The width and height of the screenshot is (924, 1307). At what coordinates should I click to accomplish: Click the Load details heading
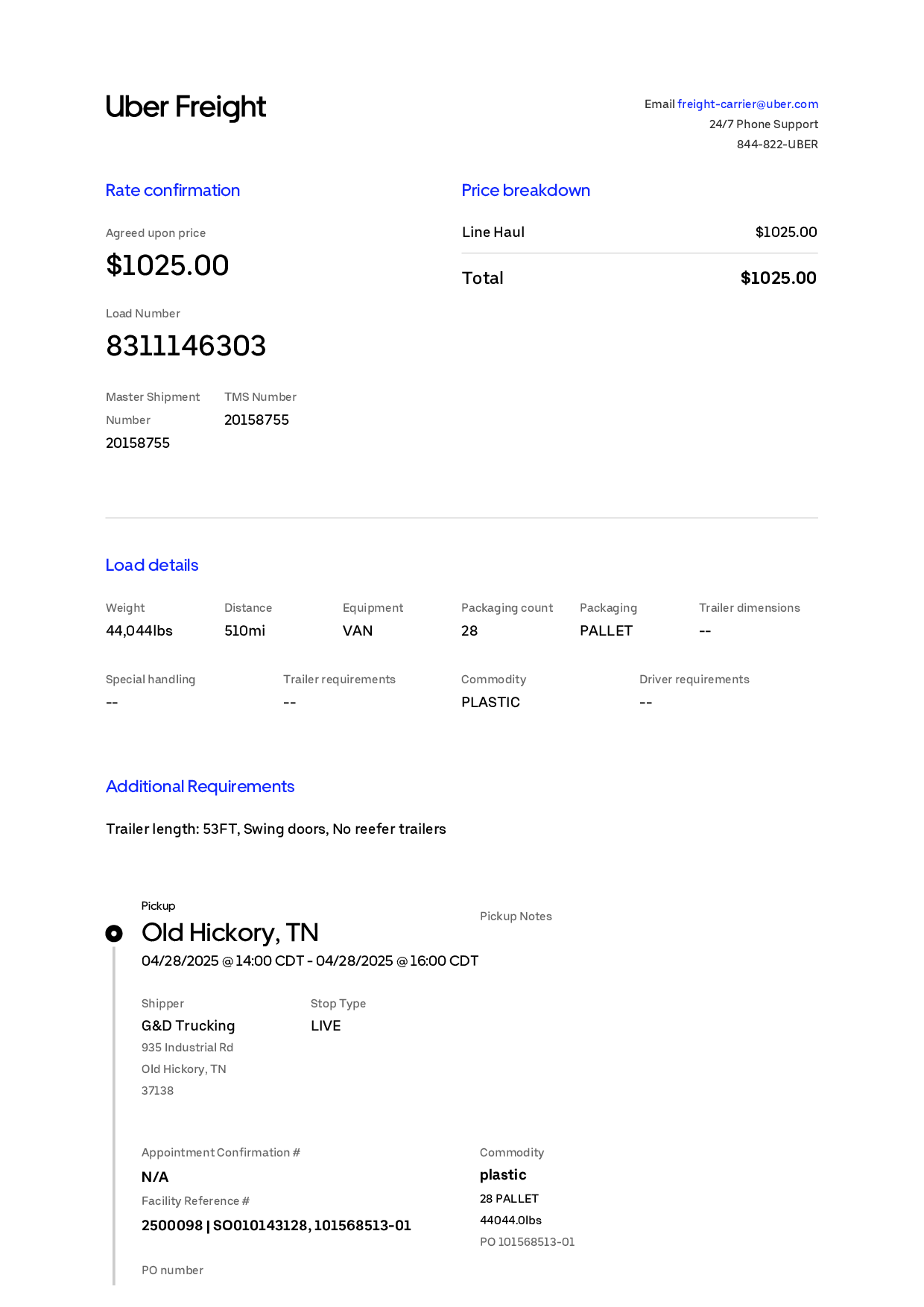tap(152, 566)
